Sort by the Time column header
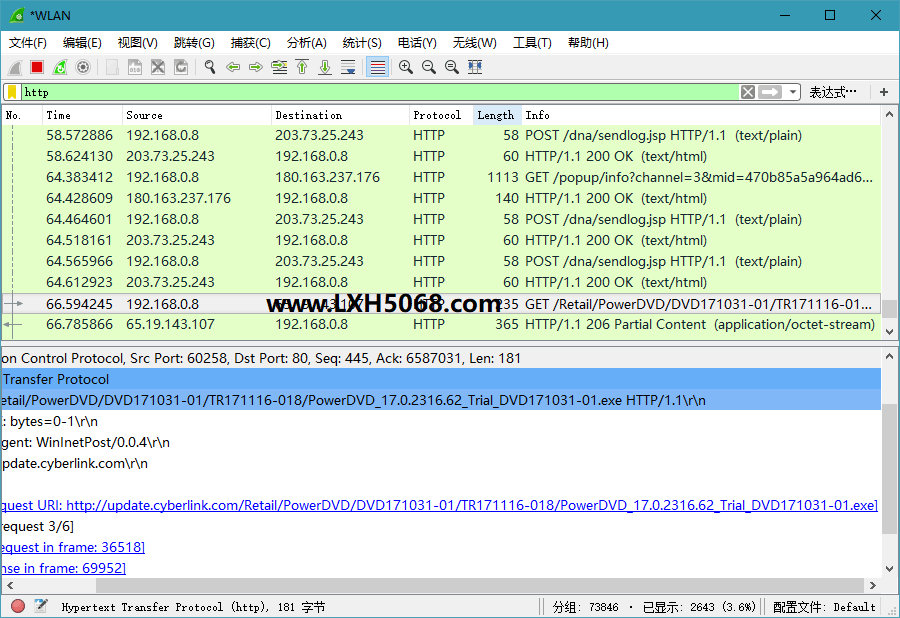 [x=83, y=115]
